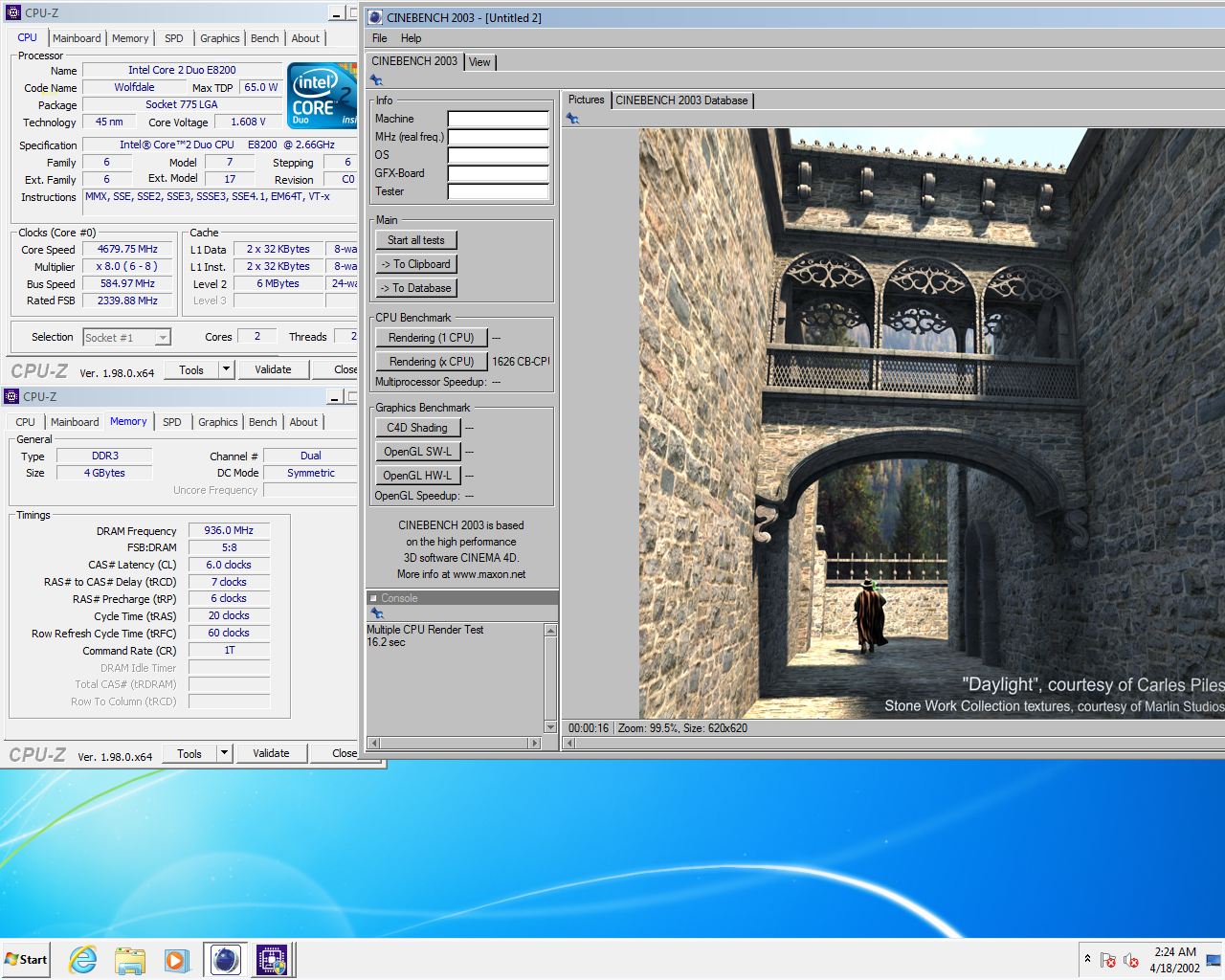The height and width of the screenshot is (980, 1225).
Task: Click the Action Center flag tray icon
Action: [1108, 960]
